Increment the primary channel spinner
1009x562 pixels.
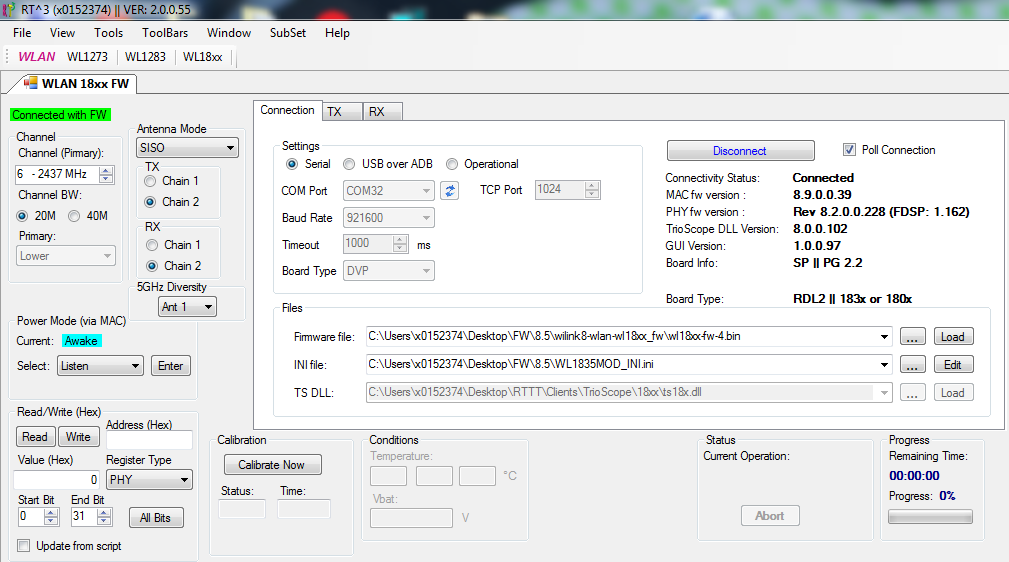[x=106, y=170]
